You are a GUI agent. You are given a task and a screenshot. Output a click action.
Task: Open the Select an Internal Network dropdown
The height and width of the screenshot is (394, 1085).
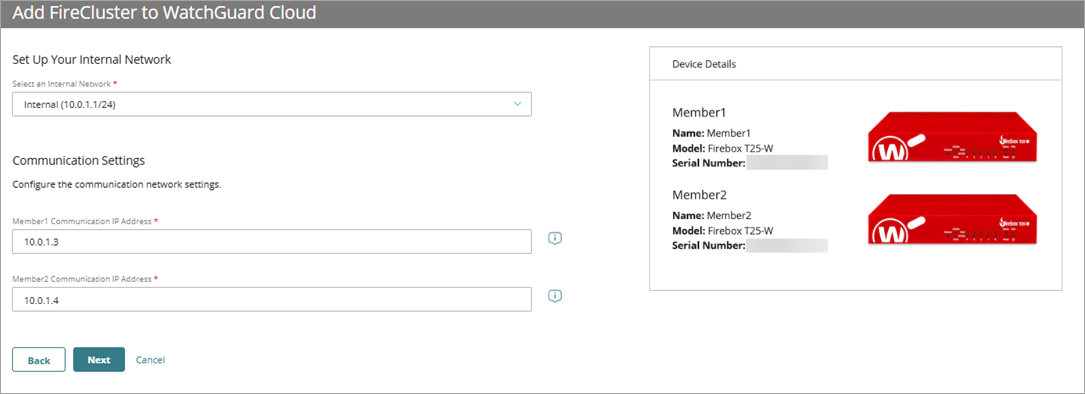tap(272, 104)
